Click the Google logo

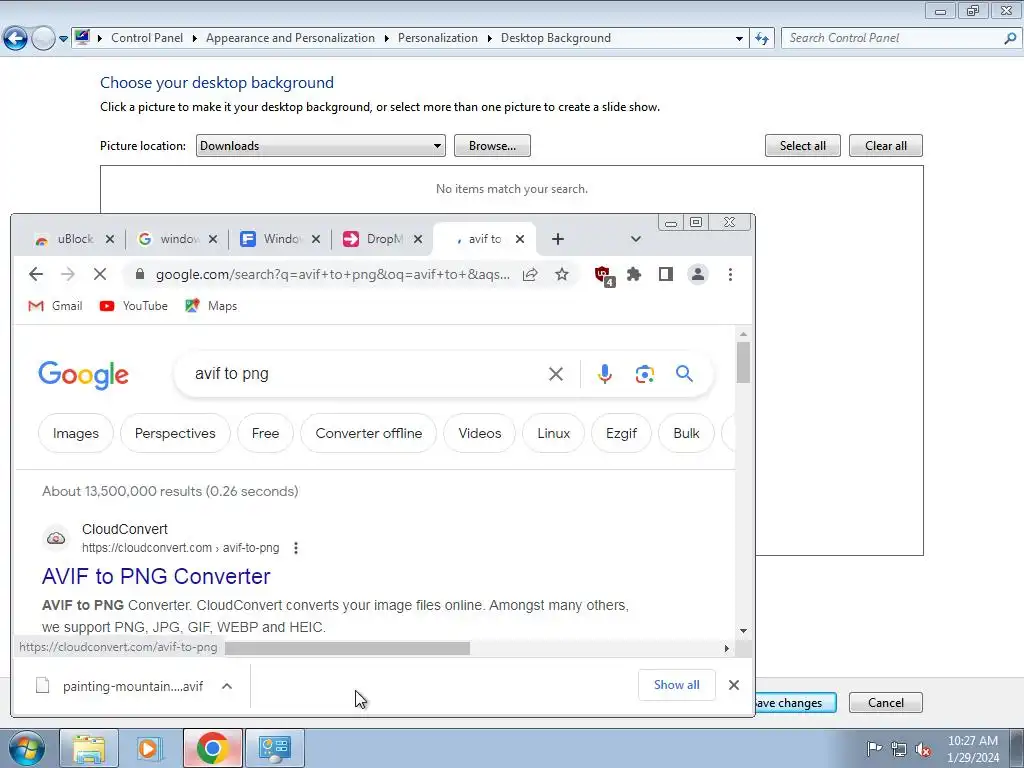tap(84, 375)
